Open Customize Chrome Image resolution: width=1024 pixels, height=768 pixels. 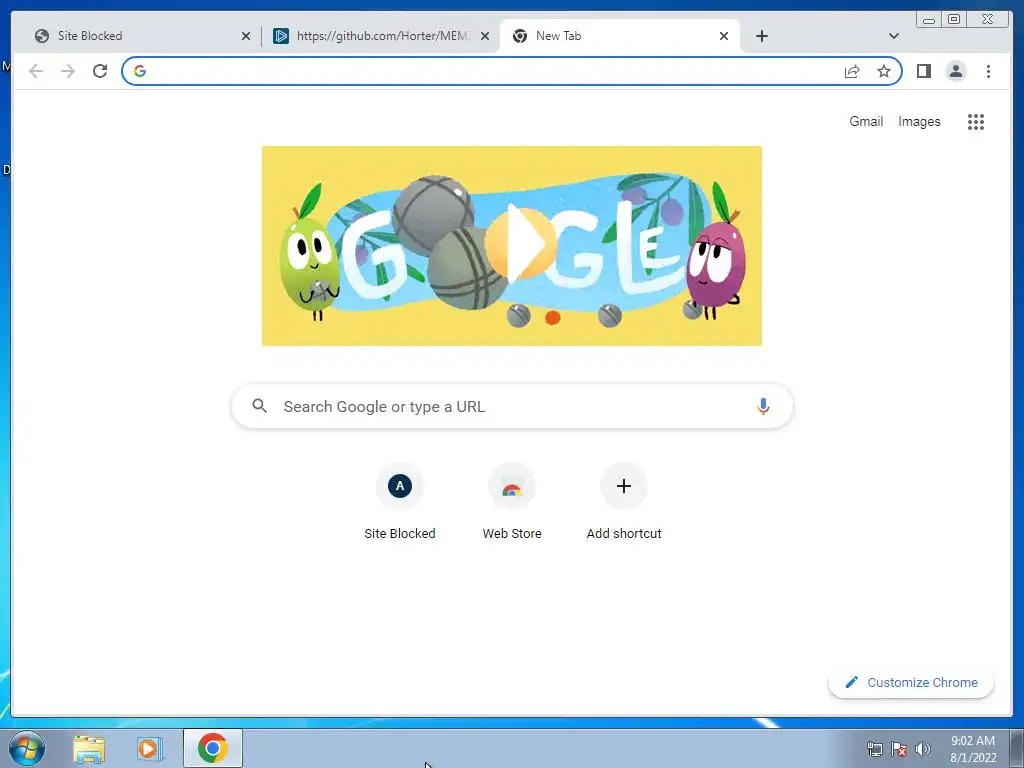pos(911,682)
